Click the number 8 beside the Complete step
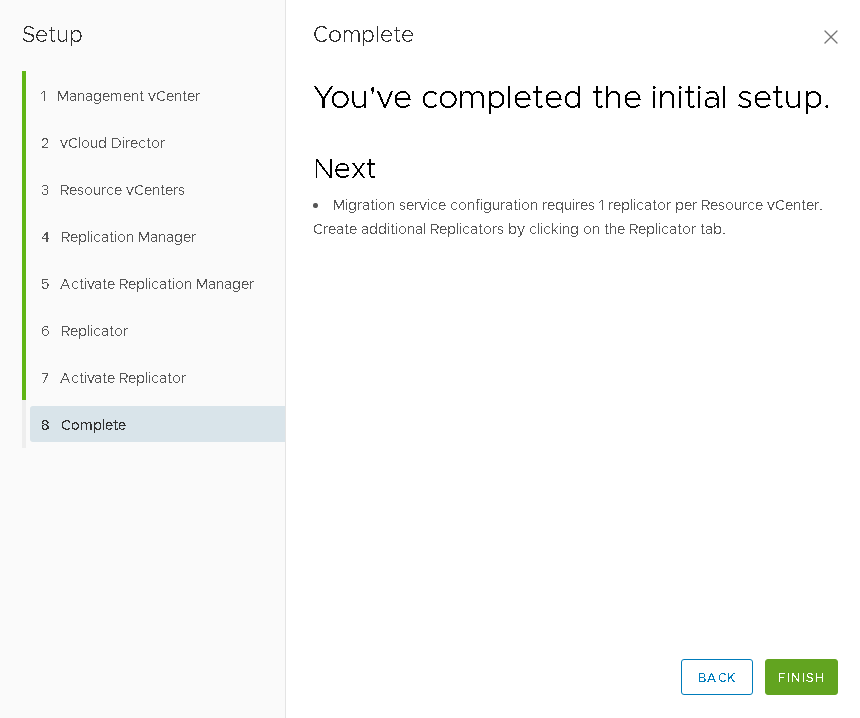The height and width of the screenshot is (718, 860). click(x=45, y=425)
